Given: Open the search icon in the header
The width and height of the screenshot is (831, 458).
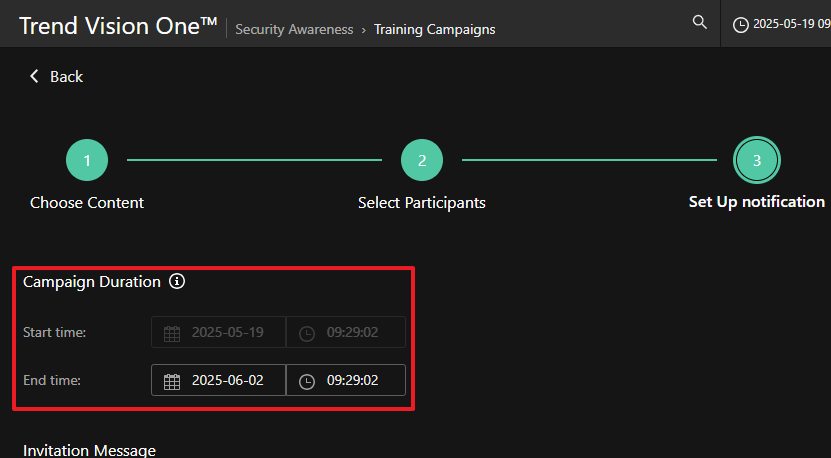Looking at the screenshot, I should point(699,23).
